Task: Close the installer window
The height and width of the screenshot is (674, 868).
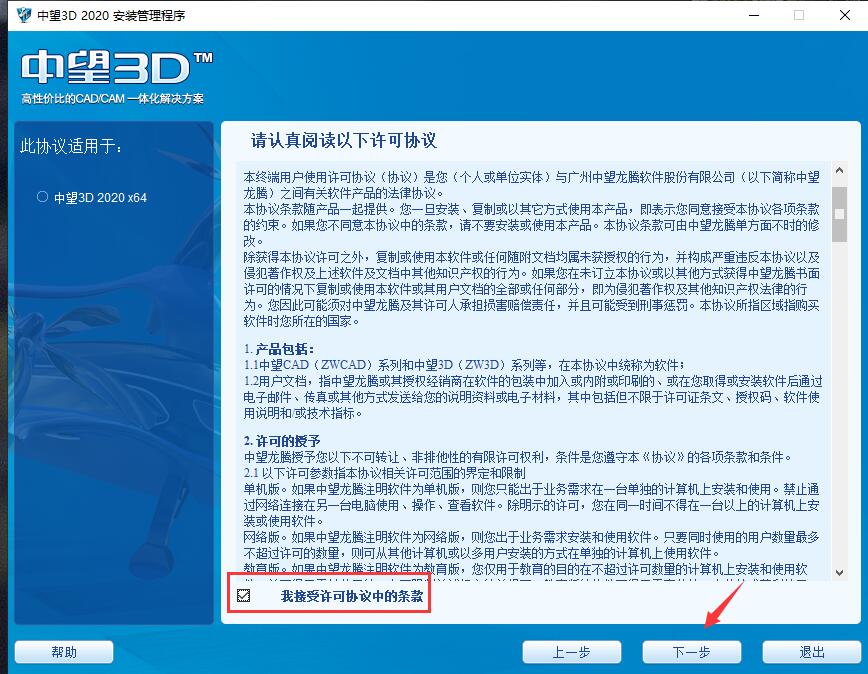Action: [845, 15]
